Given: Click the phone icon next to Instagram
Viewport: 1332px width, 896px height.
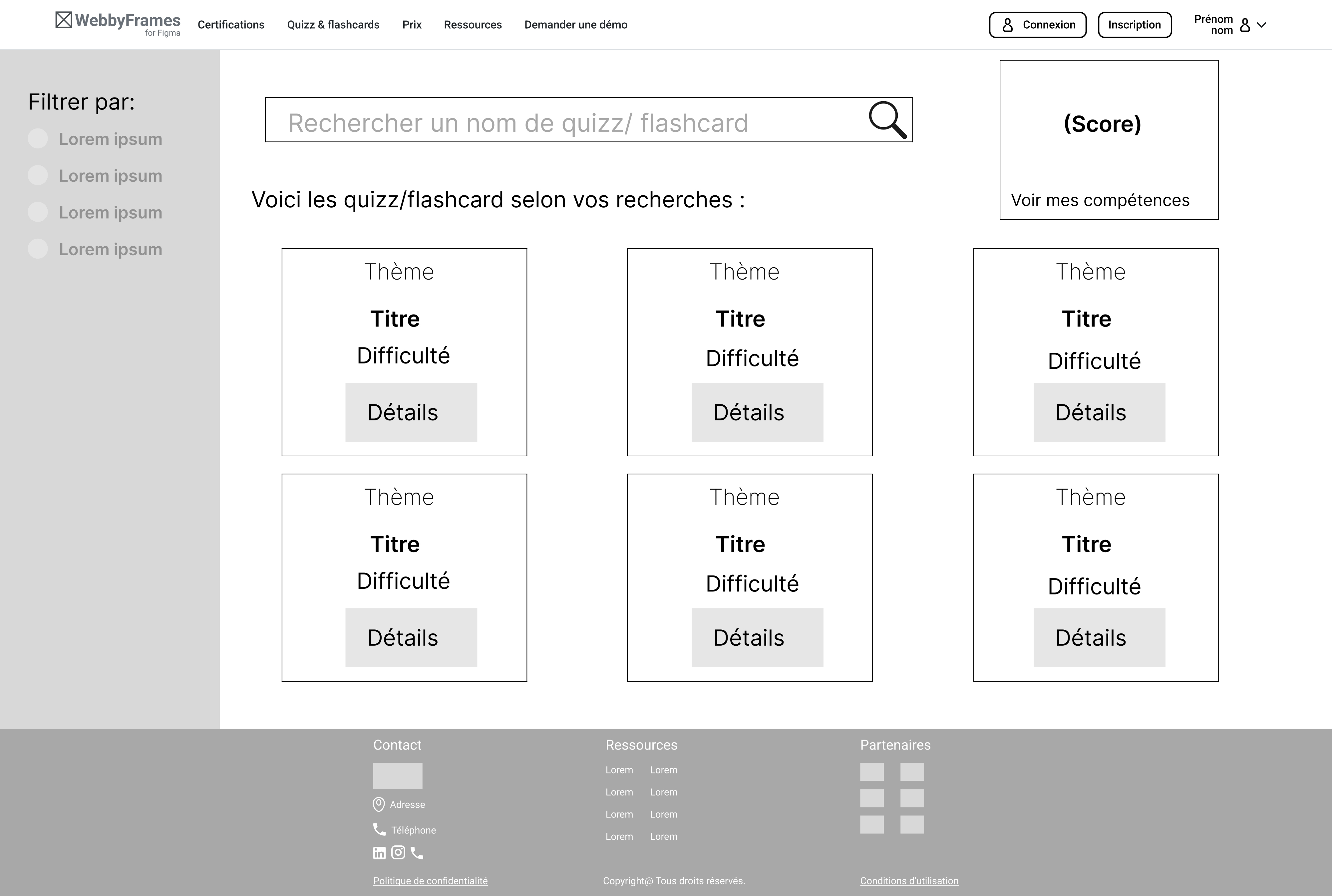Looking at the screenshot, I should coord(417,853).
